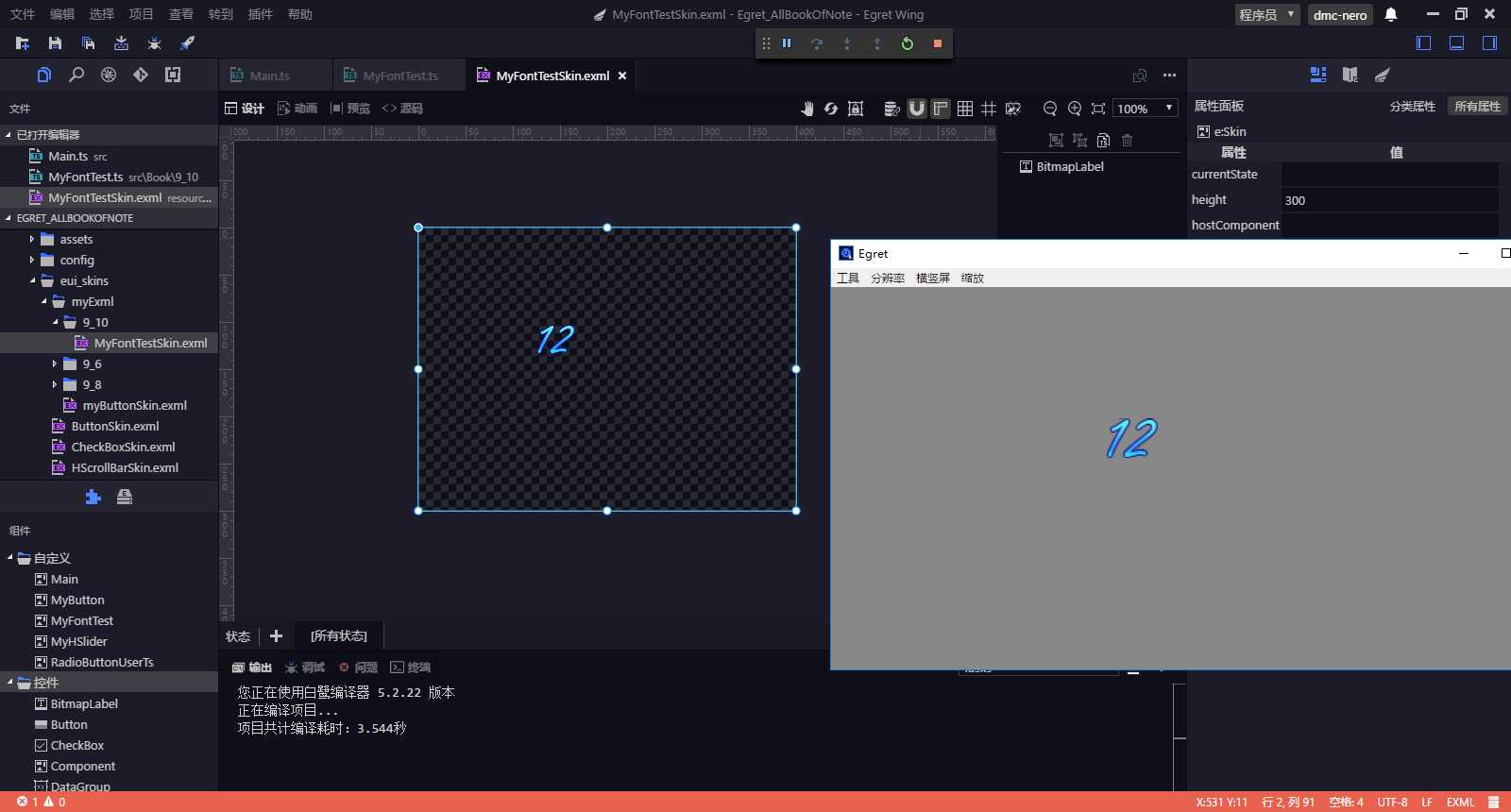Click the step over debug icon

tap(817, 43)
